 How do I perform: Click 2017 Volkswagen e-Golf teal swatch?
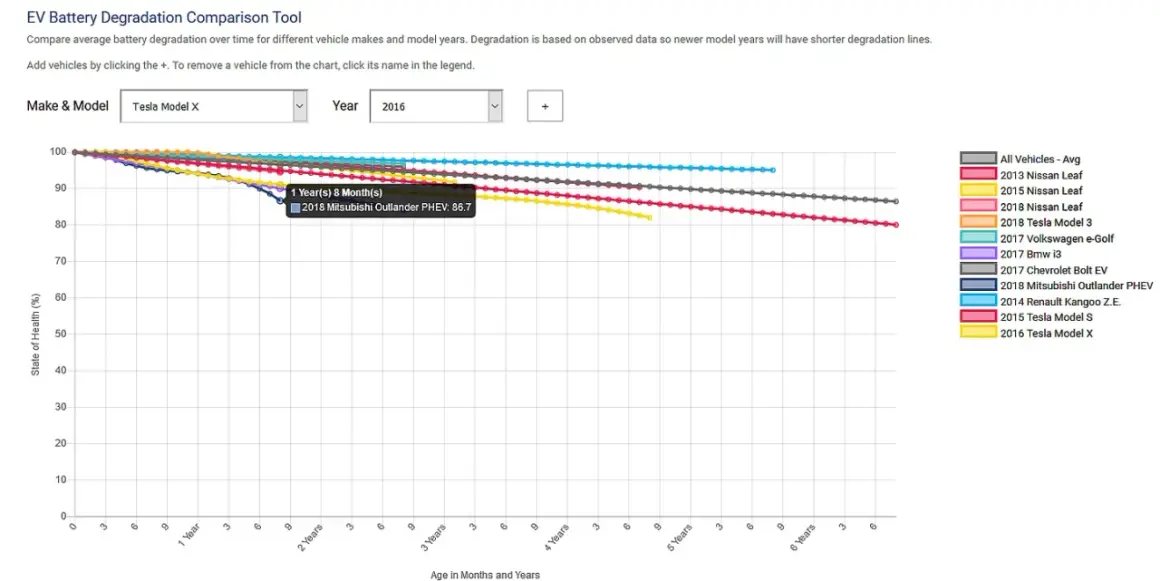coord(978,238)
